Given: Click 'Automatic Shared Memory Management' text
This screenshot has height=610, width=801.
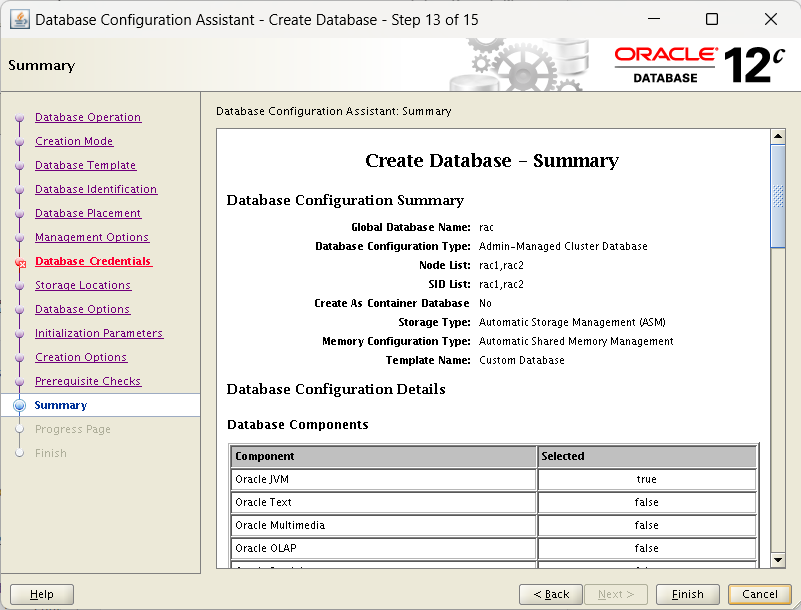Looking at the screenshot, I should (x=576, y=341).
